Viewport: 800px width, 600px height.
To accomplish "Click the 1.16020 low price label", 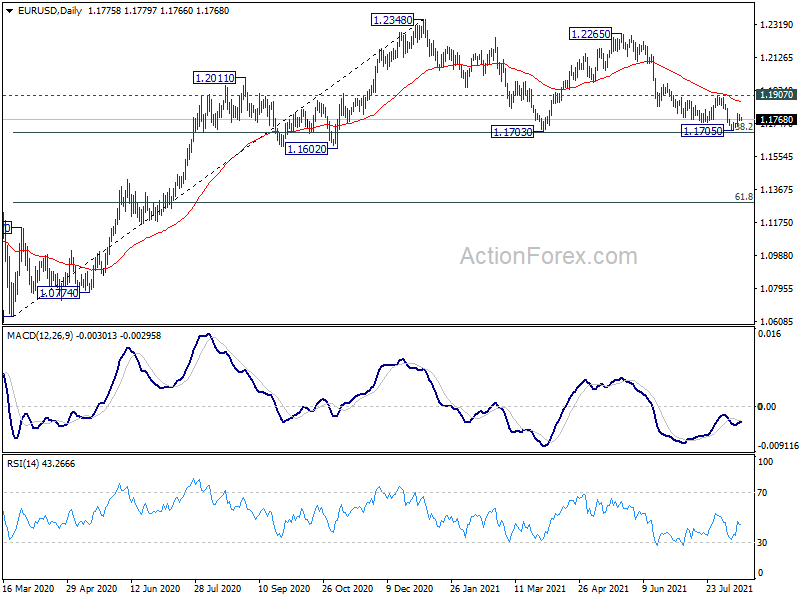I will click(x=307, y=149).
